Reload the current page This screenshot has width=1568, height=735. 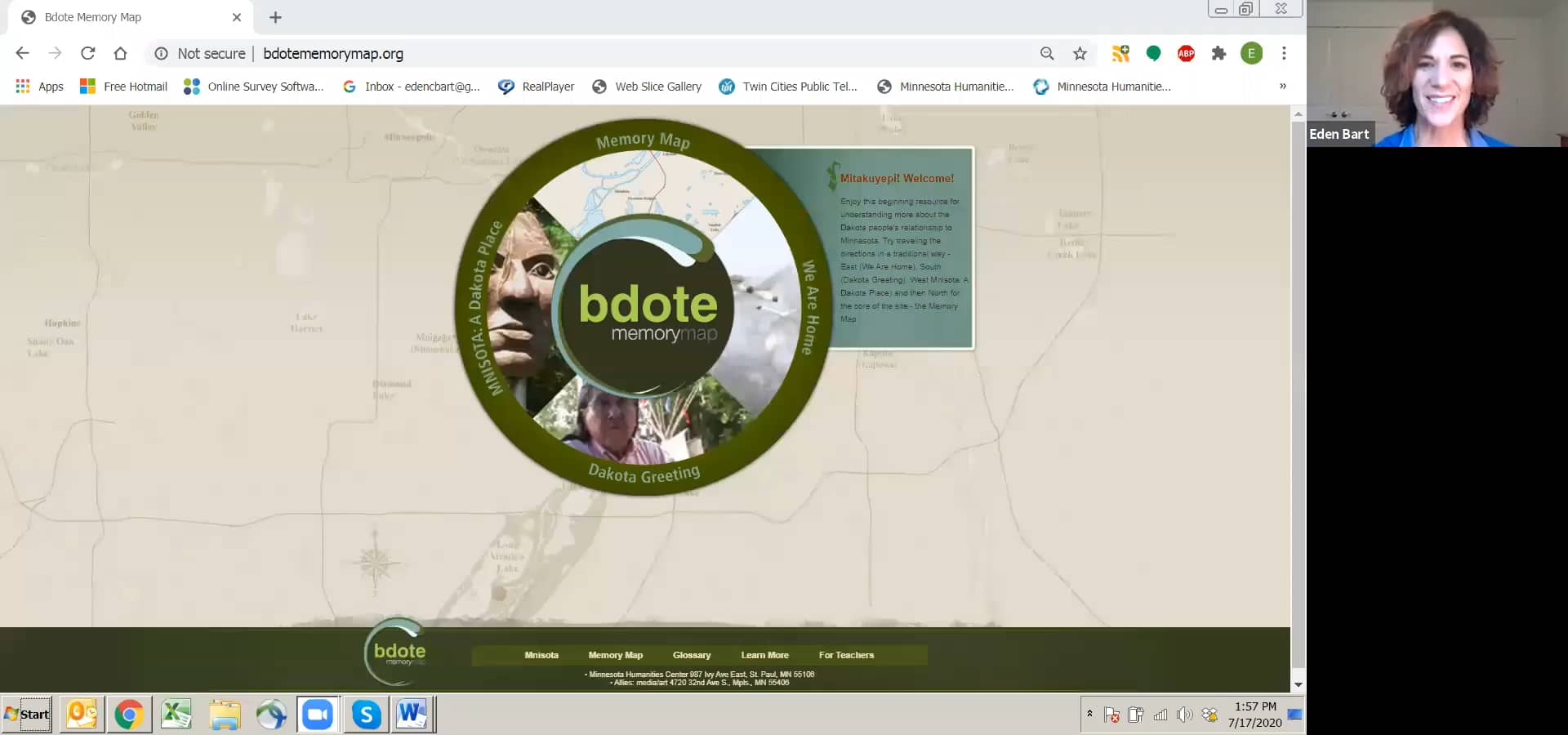[x=88, y=53]
